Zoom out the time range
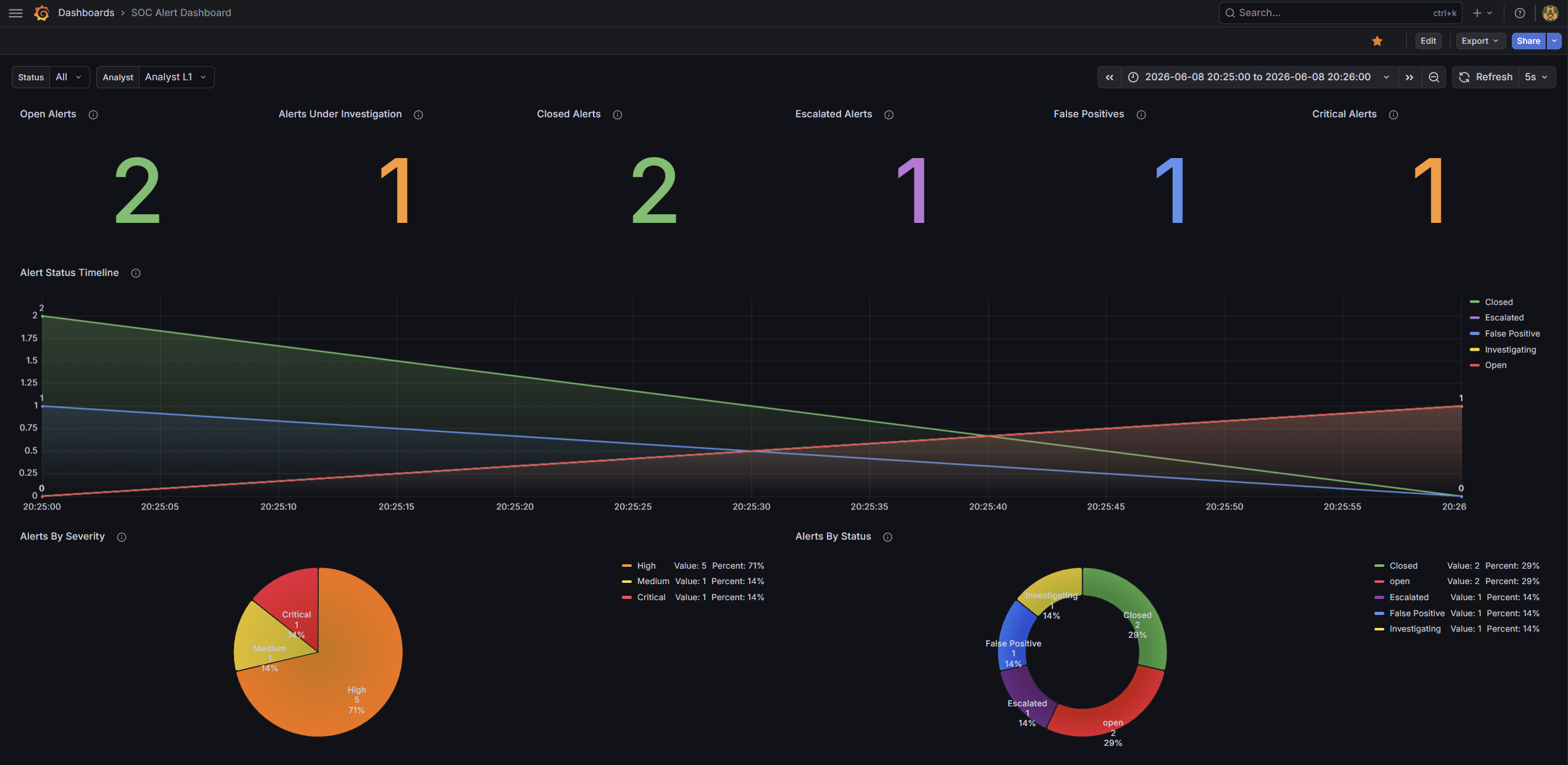This screenshot has height=765, width=1568. 1434,77
